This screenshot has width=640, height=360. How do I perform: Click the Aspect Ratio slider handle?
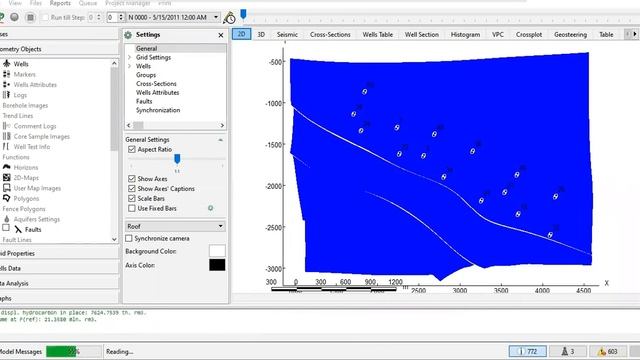point(177,158)
